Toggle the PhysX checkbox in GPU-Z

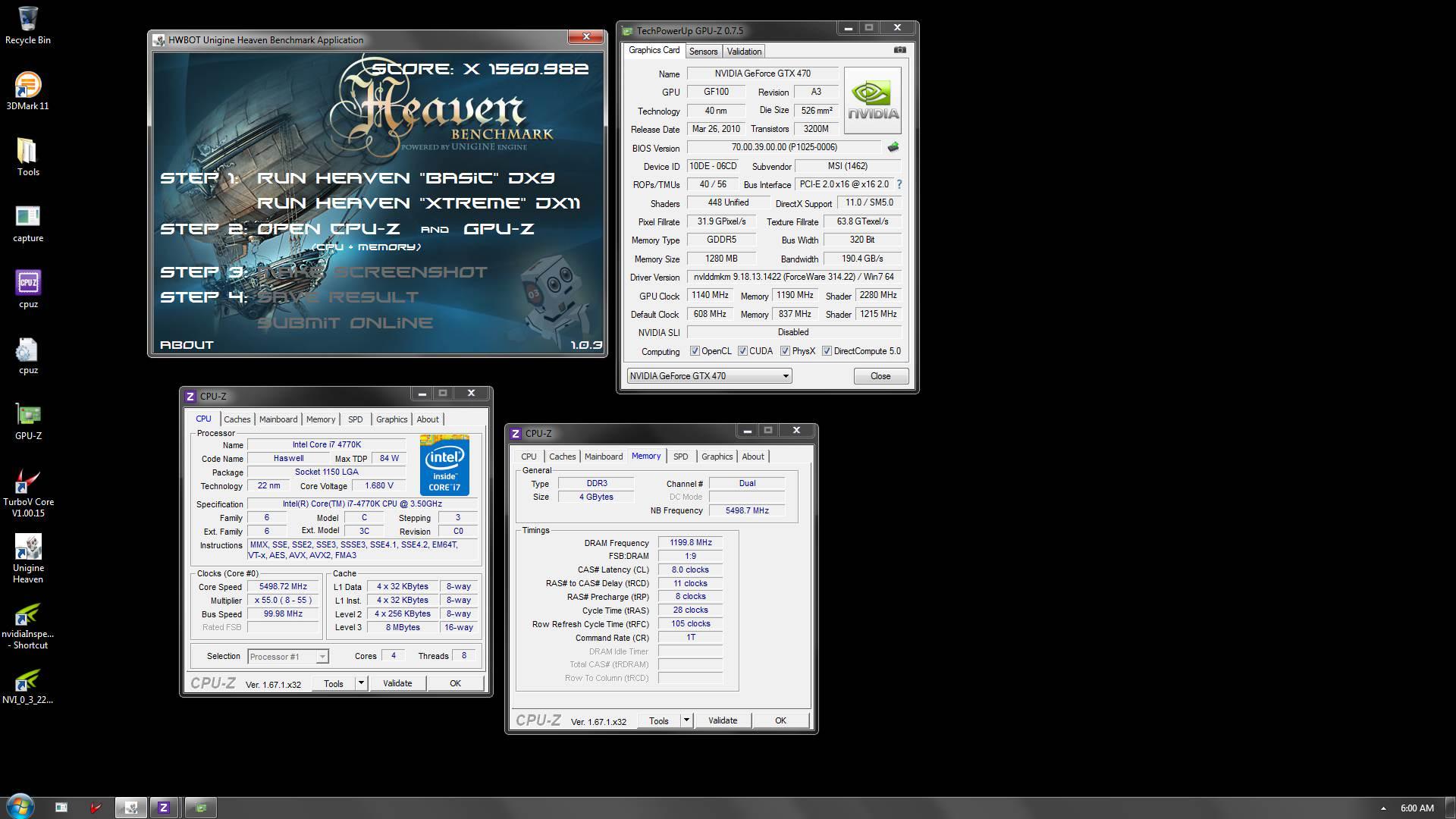click(x=785, y=351)
